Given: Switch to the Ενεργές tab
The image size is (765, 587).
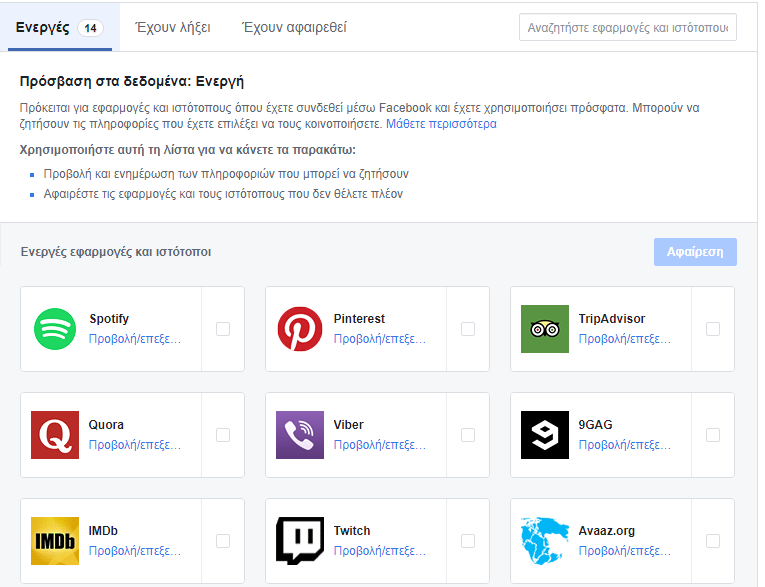Looking at the screenshot, I should [60, 27].
